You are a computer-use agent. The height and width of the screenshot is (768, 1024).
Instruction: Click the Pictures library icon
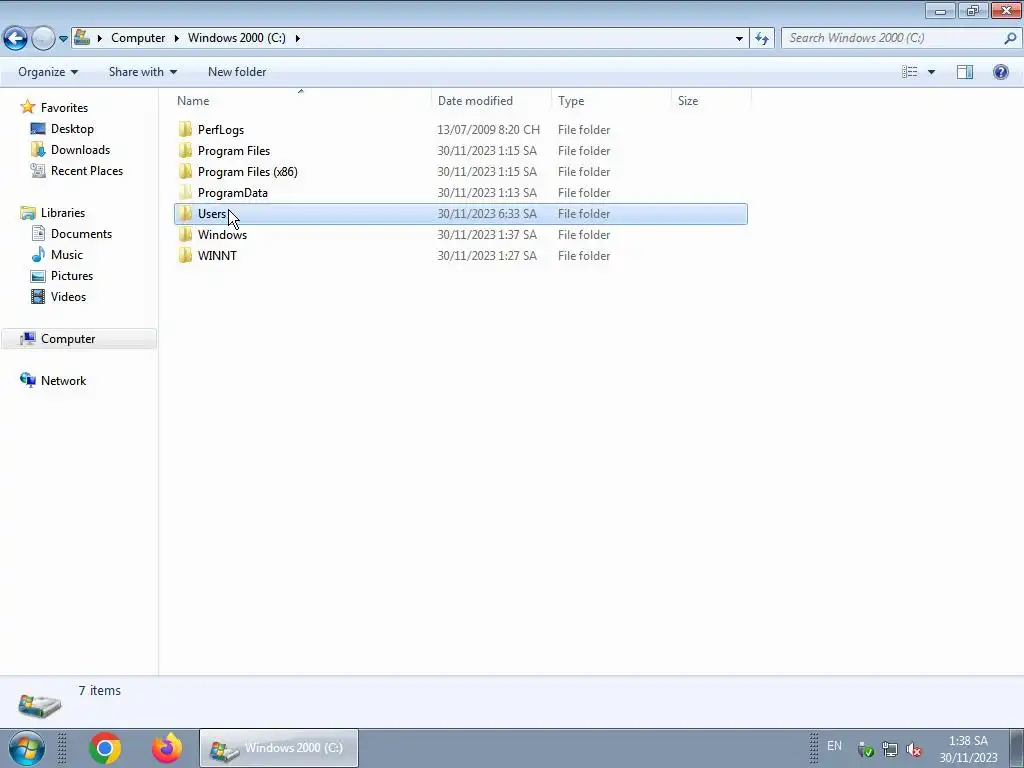click(39, 276)
